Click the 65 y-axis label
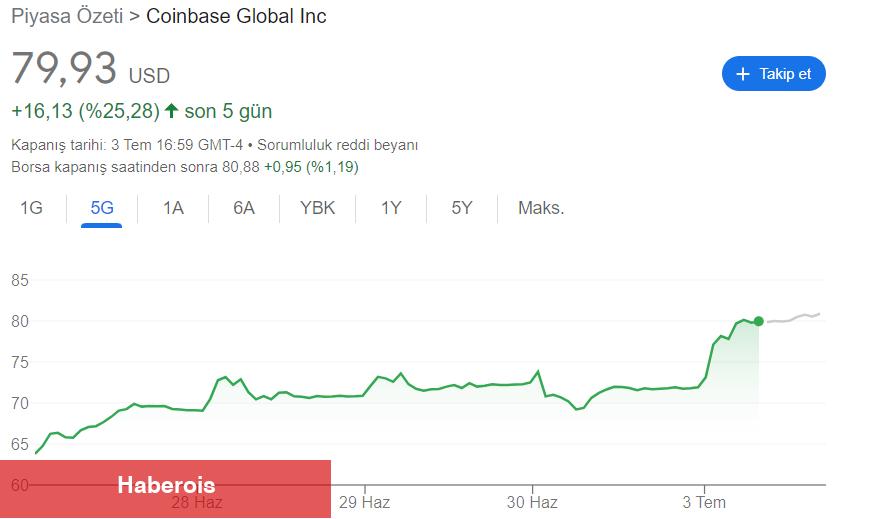 pos(20,444)
